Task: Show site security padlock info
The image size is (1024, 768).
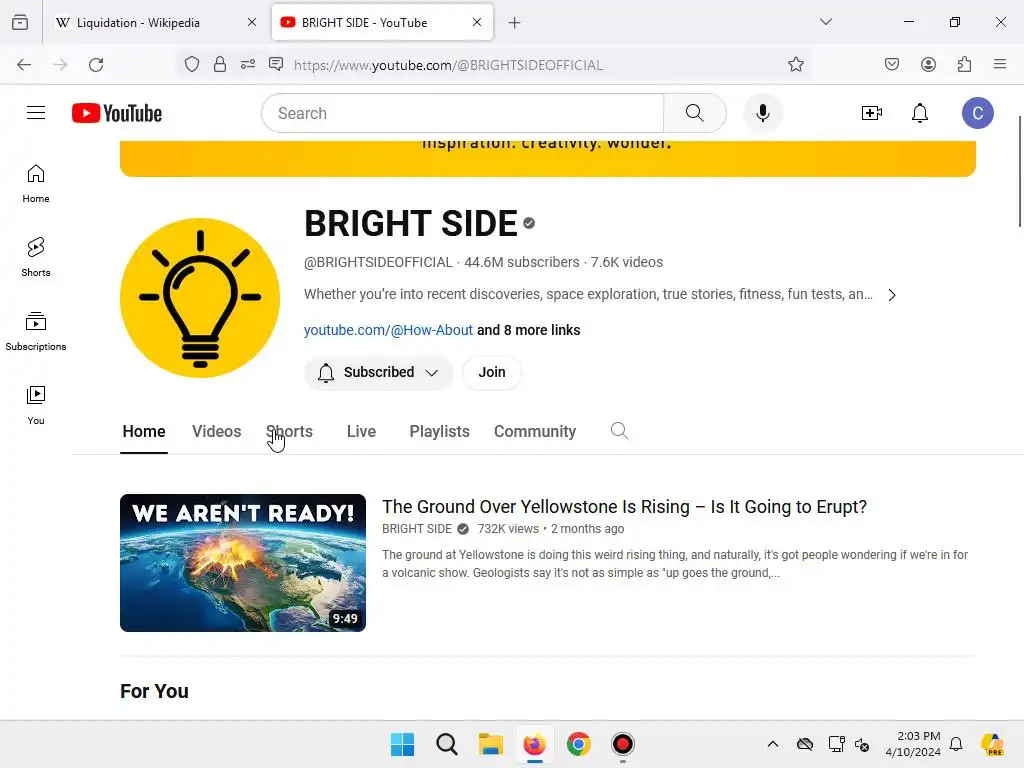Action: 220,65
